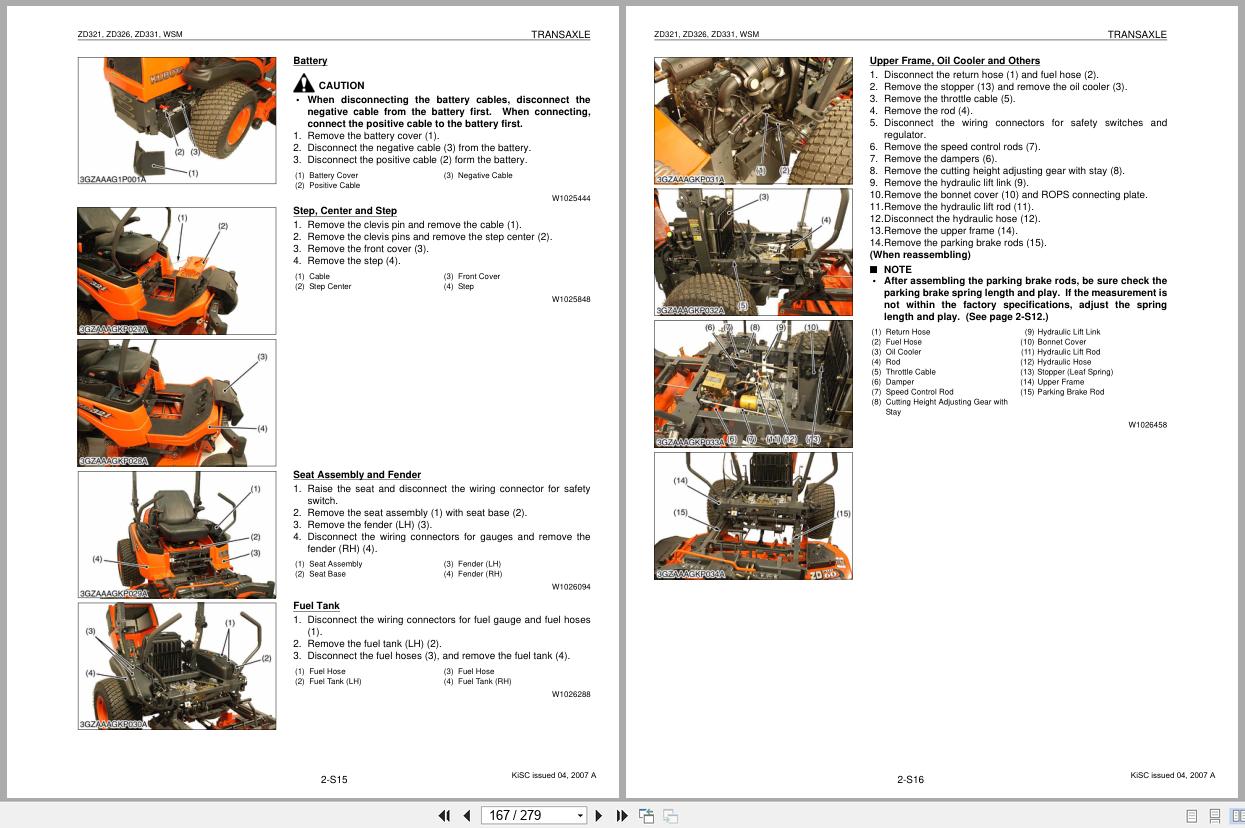
Task: Enable continuous scrolling page view
Action: coord(1213,816)
